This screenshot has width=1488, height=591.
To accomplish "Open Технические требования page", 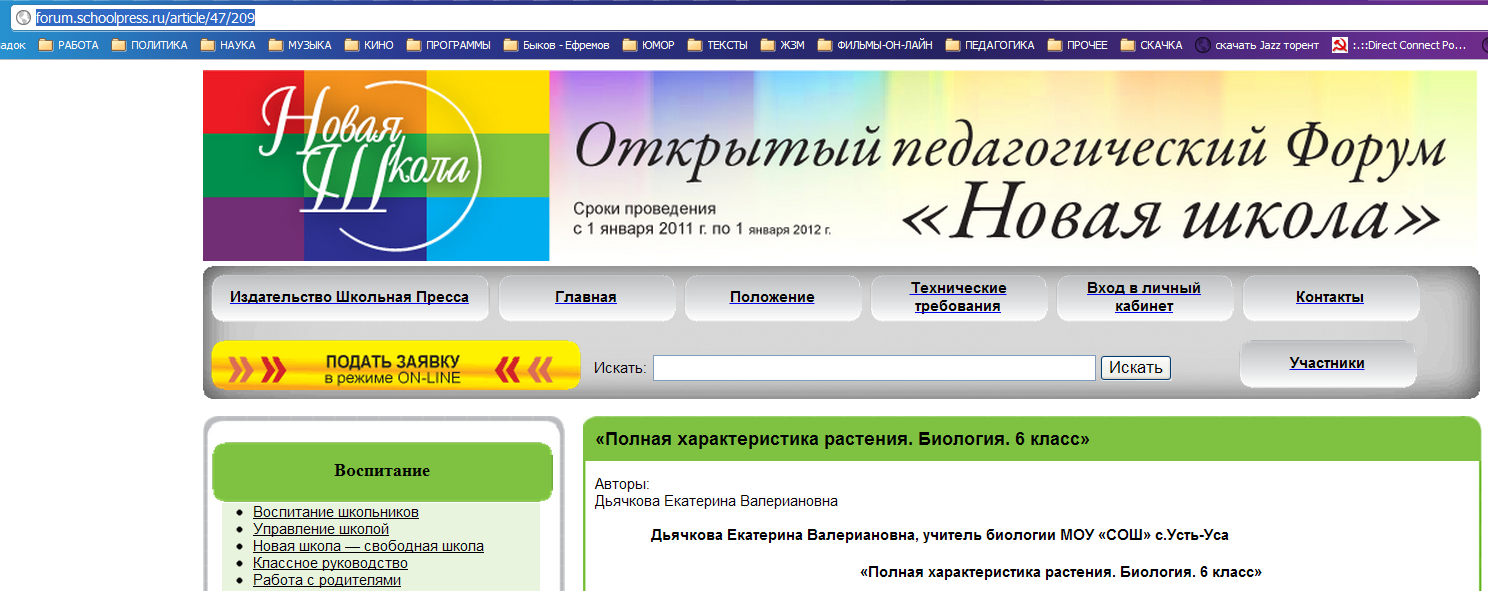I will pos(958,297).
